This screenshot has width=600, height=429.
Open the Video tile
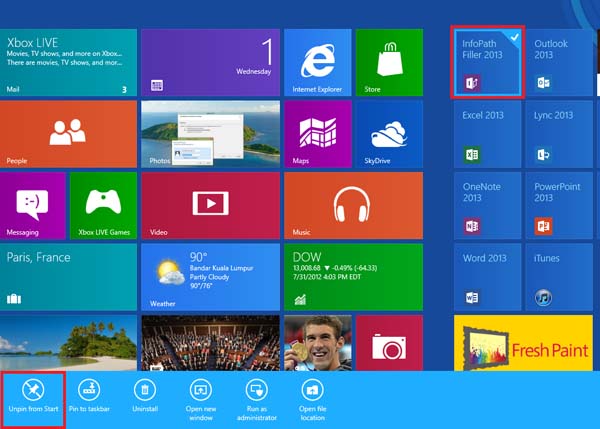click(210, 206)
